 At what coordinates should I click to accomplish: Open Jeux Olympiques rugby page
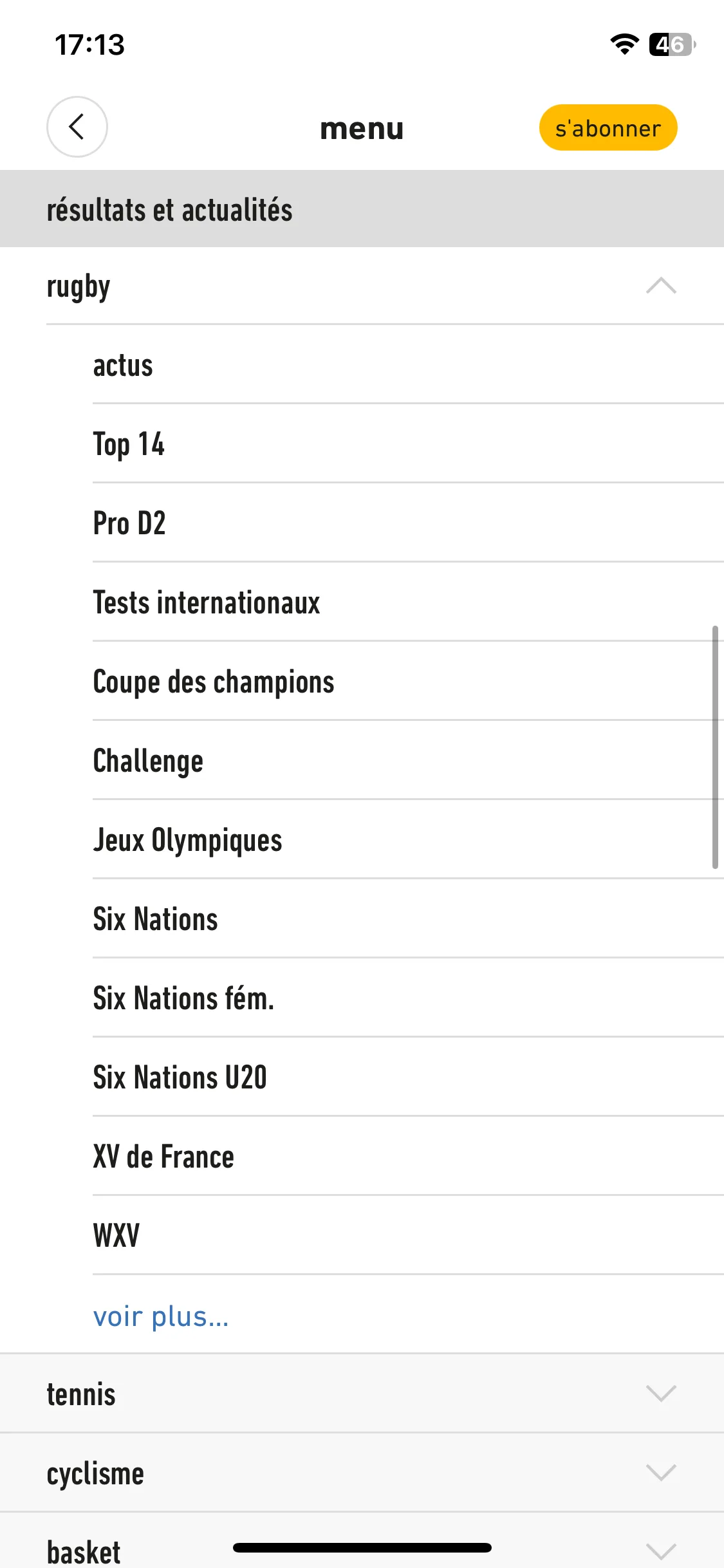pos(408,840)
